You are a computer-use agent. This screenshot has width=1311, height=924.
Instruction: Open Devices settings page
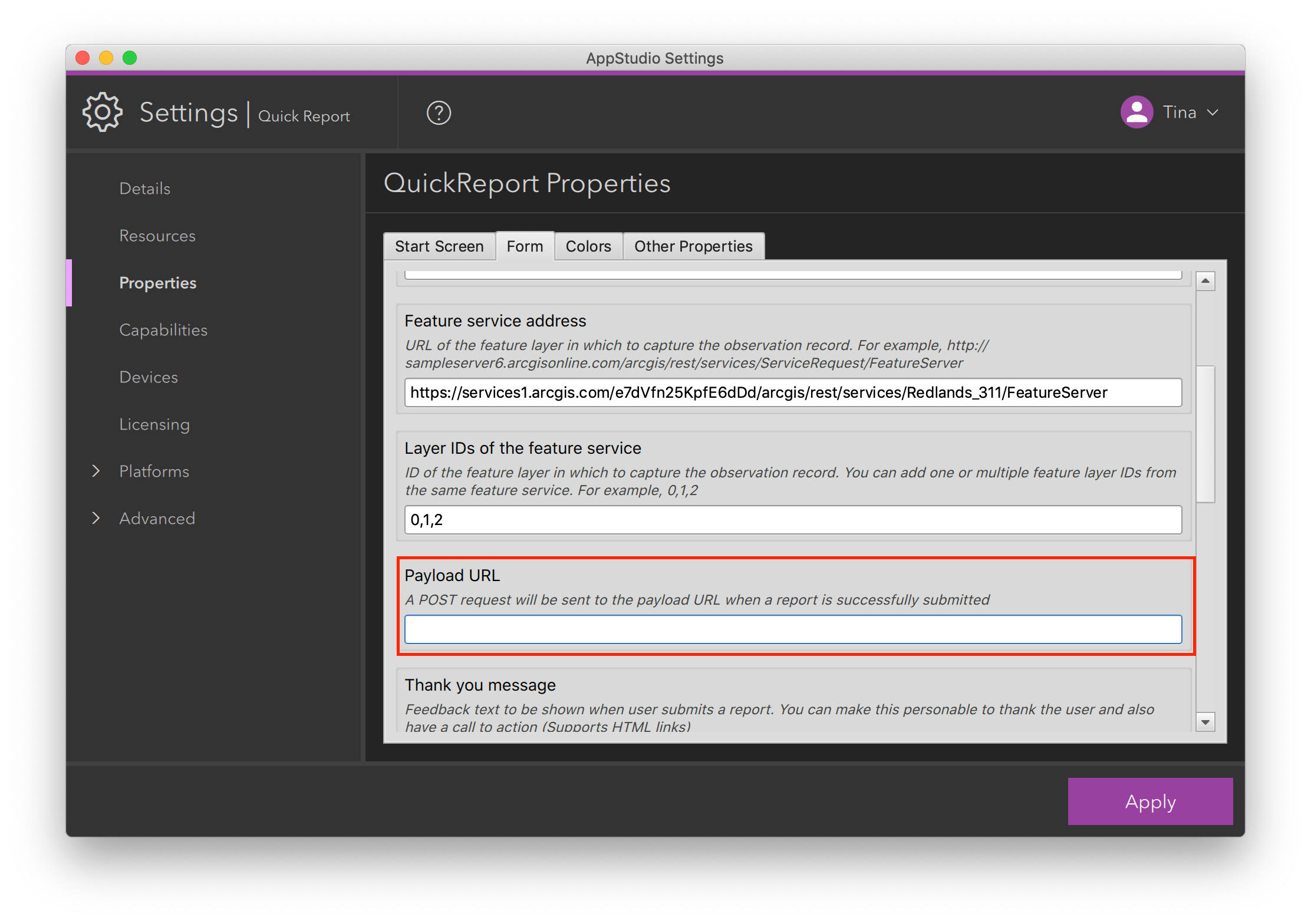click(149, 377)
